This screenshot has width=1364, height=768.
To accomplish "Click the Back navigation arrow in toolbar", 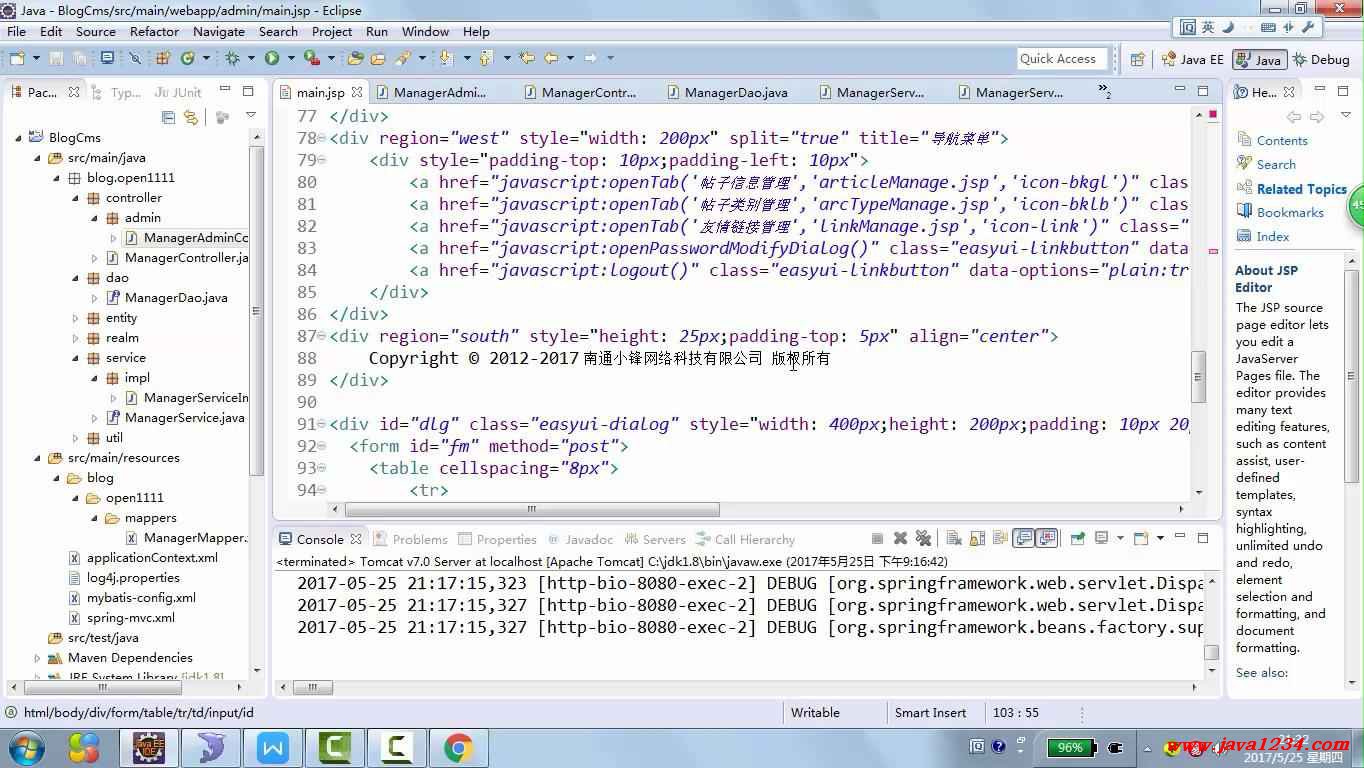I will pyautogui.click(x=551, y=58).
